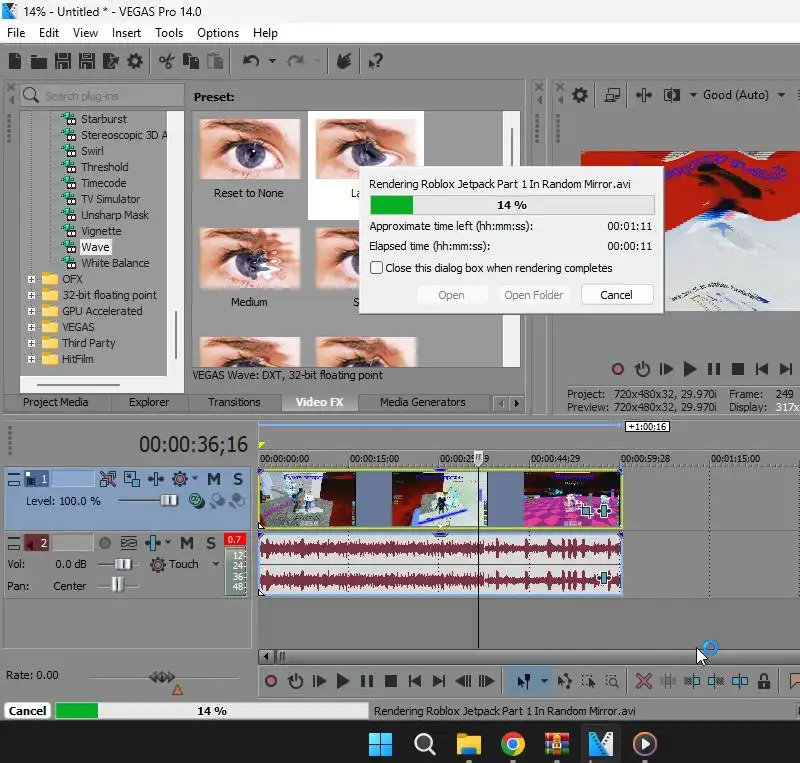Click the split screen view icon in preview
800x763 pixels.
[671, 95]
